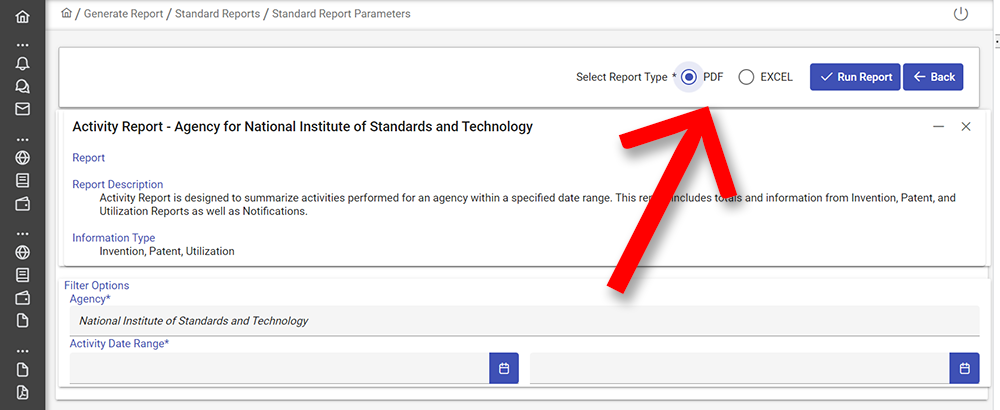1000x410 pixels.
Task: Click the Report Description label
Action: coord(117,184)
